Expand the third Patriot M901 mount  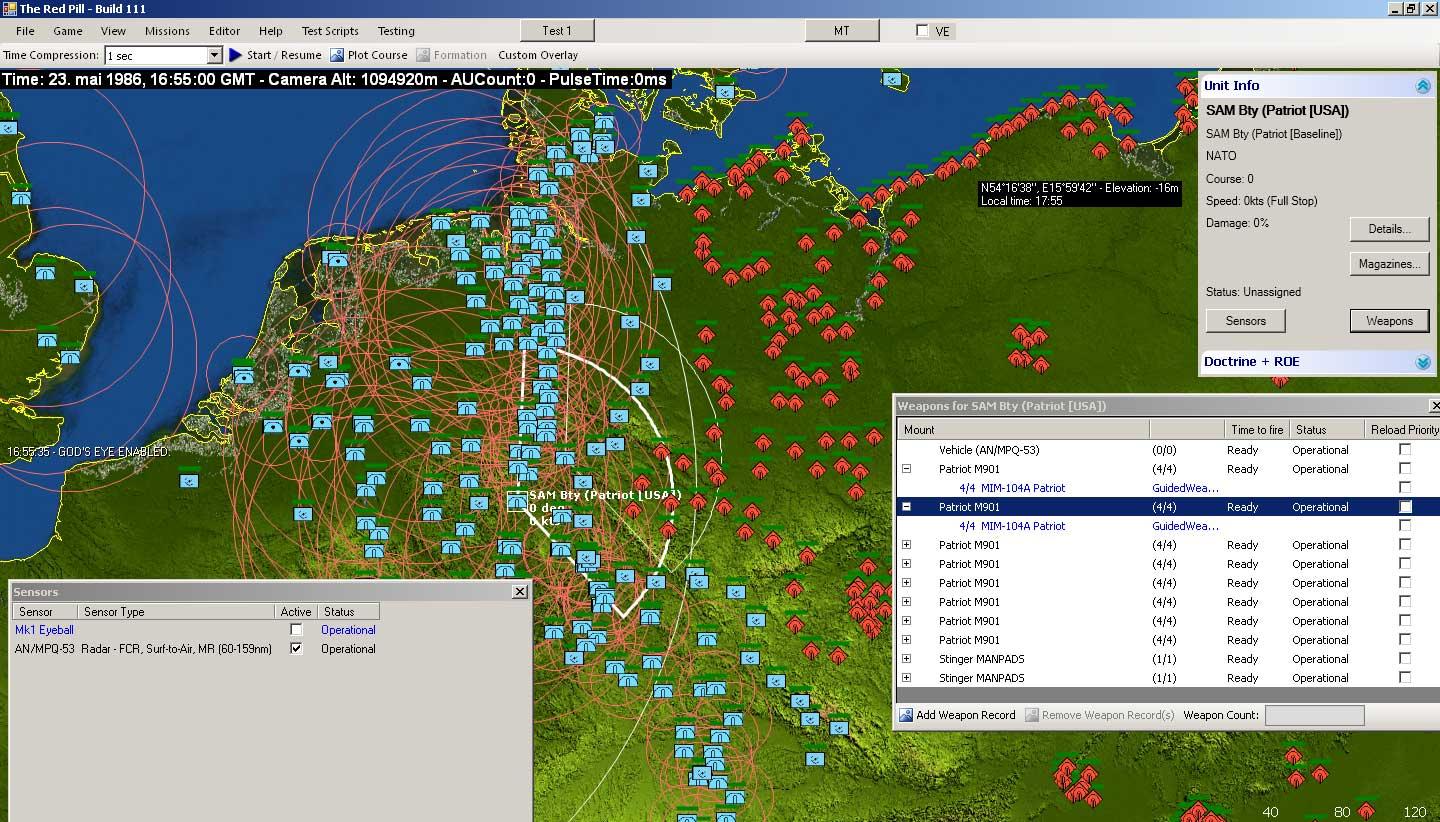coord(907,545)
